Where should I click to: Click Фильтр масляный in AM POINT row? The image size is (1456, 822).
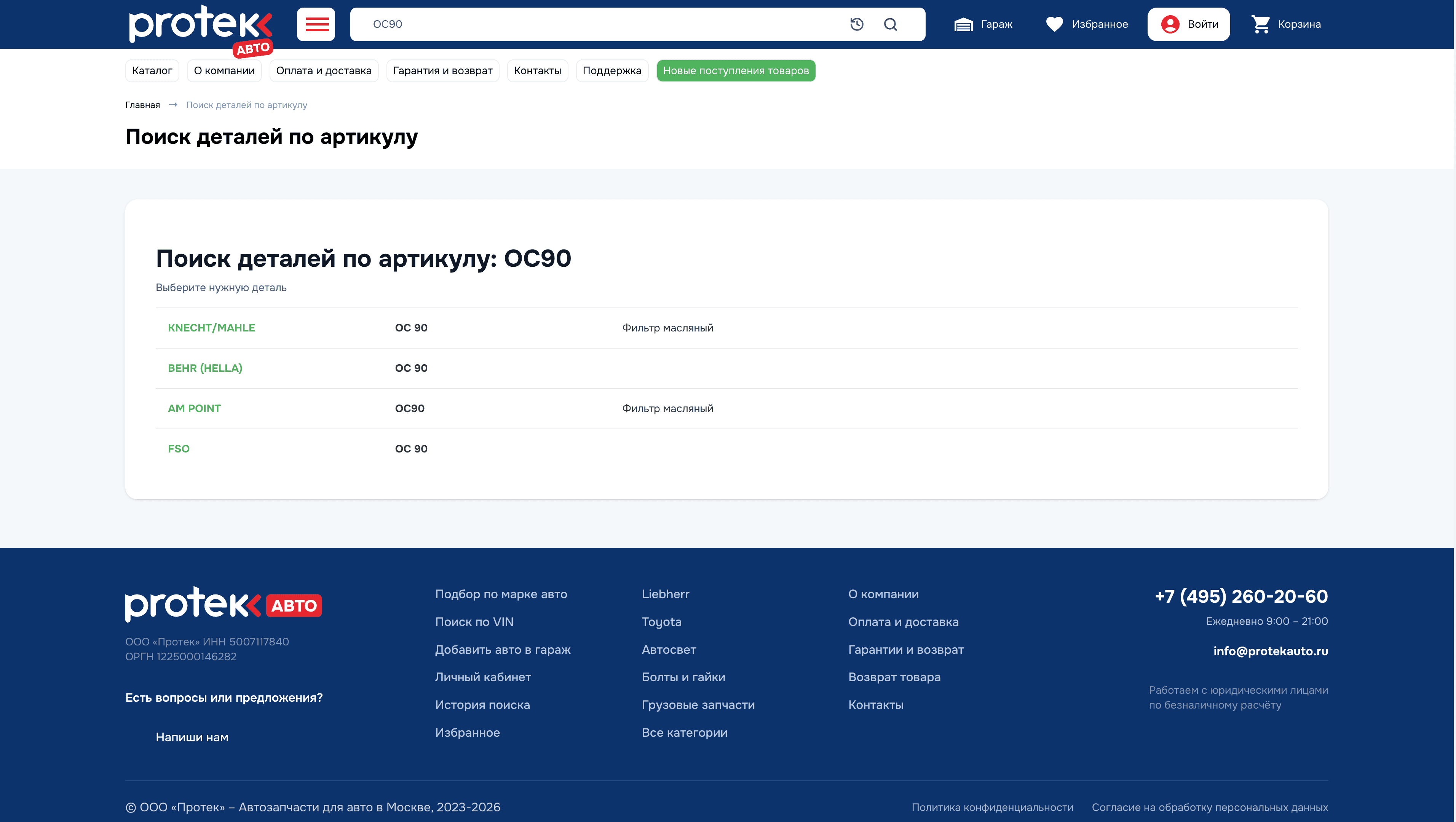[667, 408]
